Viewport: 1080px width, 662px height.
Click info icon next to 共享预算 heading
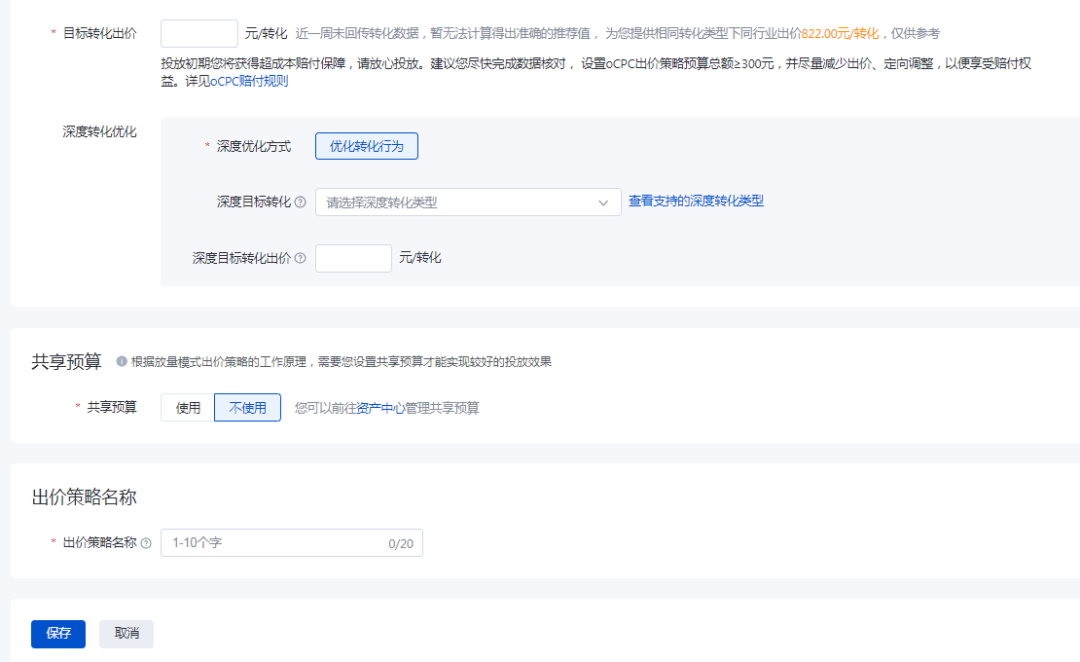(121, 362)
